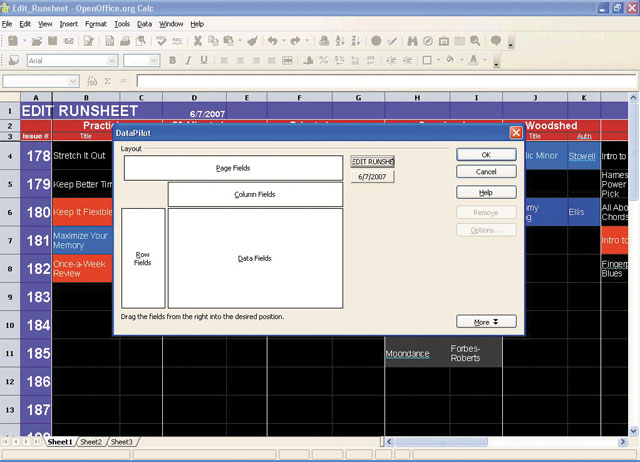Click the Data Sources icon
The image size is (640, 462).
[459, 41]
